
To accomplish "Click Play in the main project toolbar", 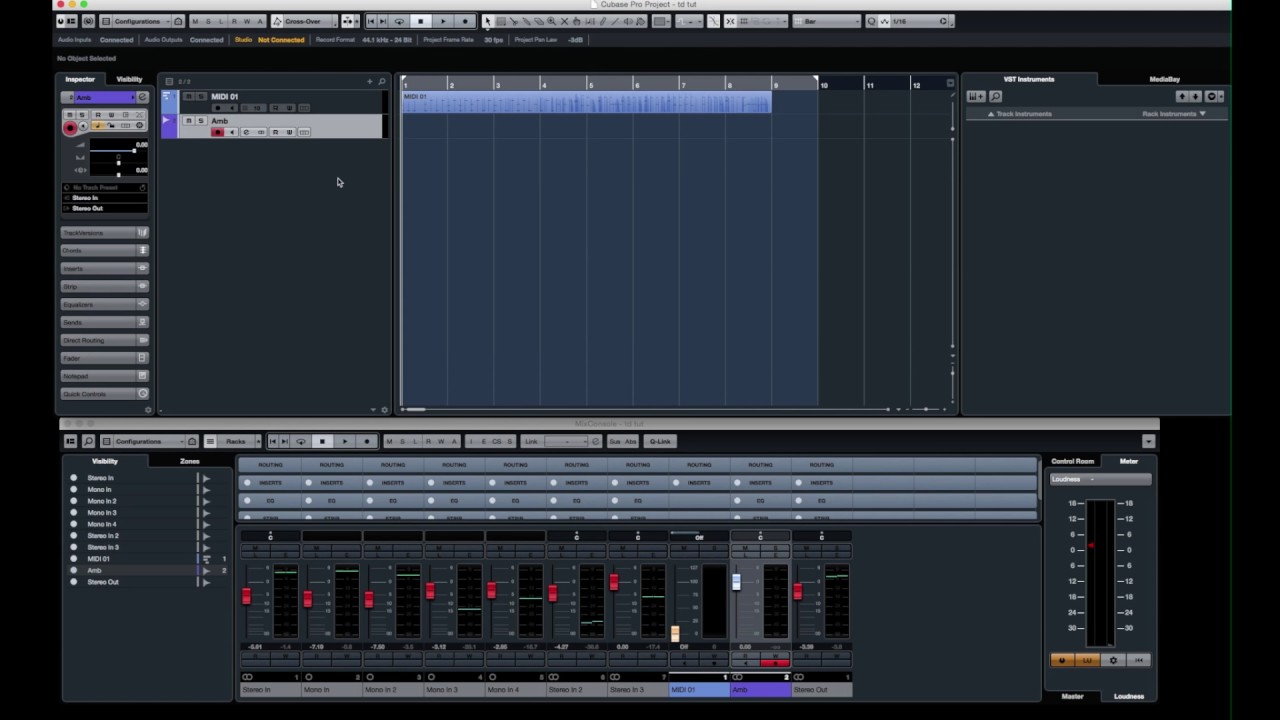I will [443, 21].
